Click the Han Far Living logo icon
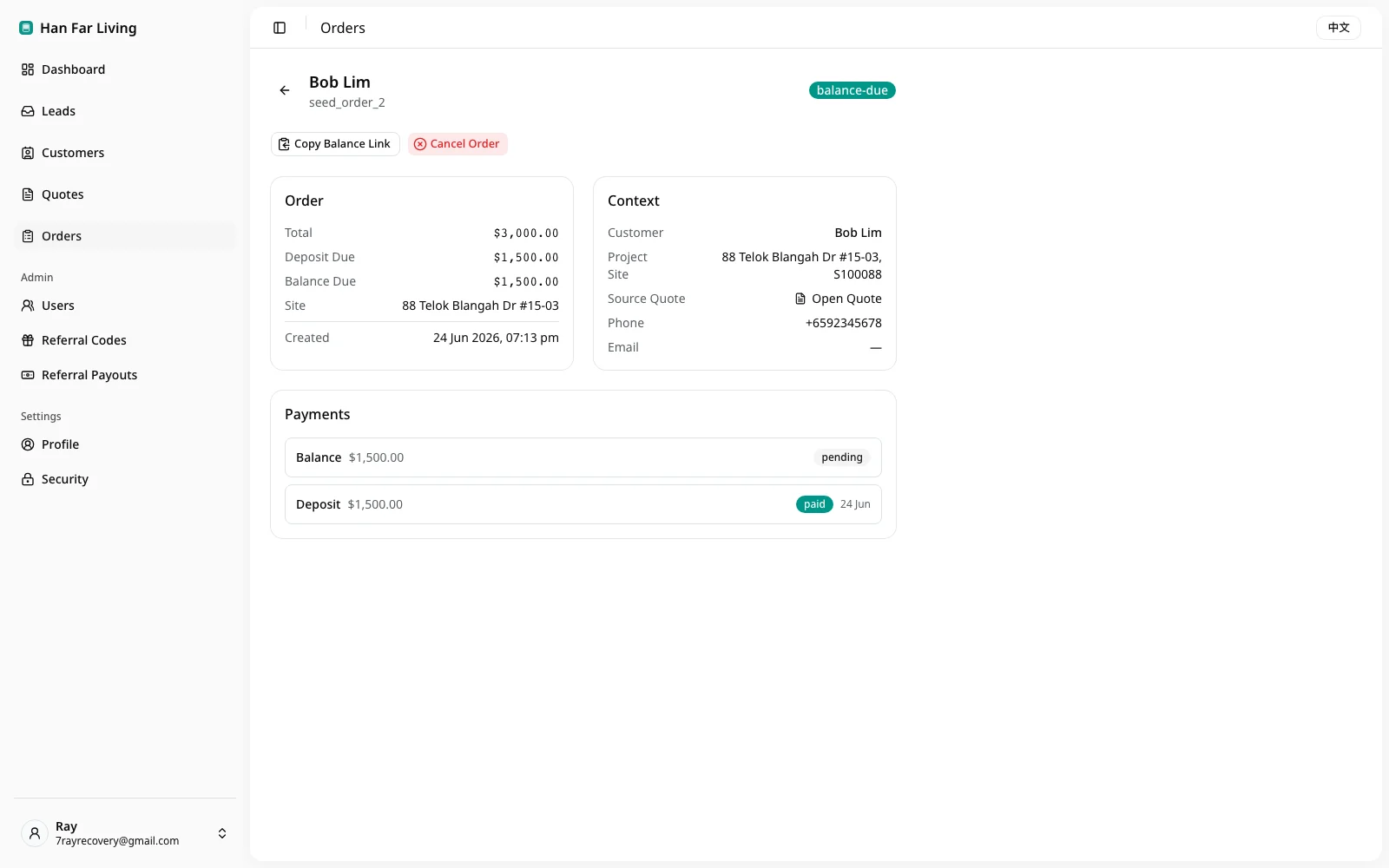Viewport: 1389px width, 868px height. (26, 28)
